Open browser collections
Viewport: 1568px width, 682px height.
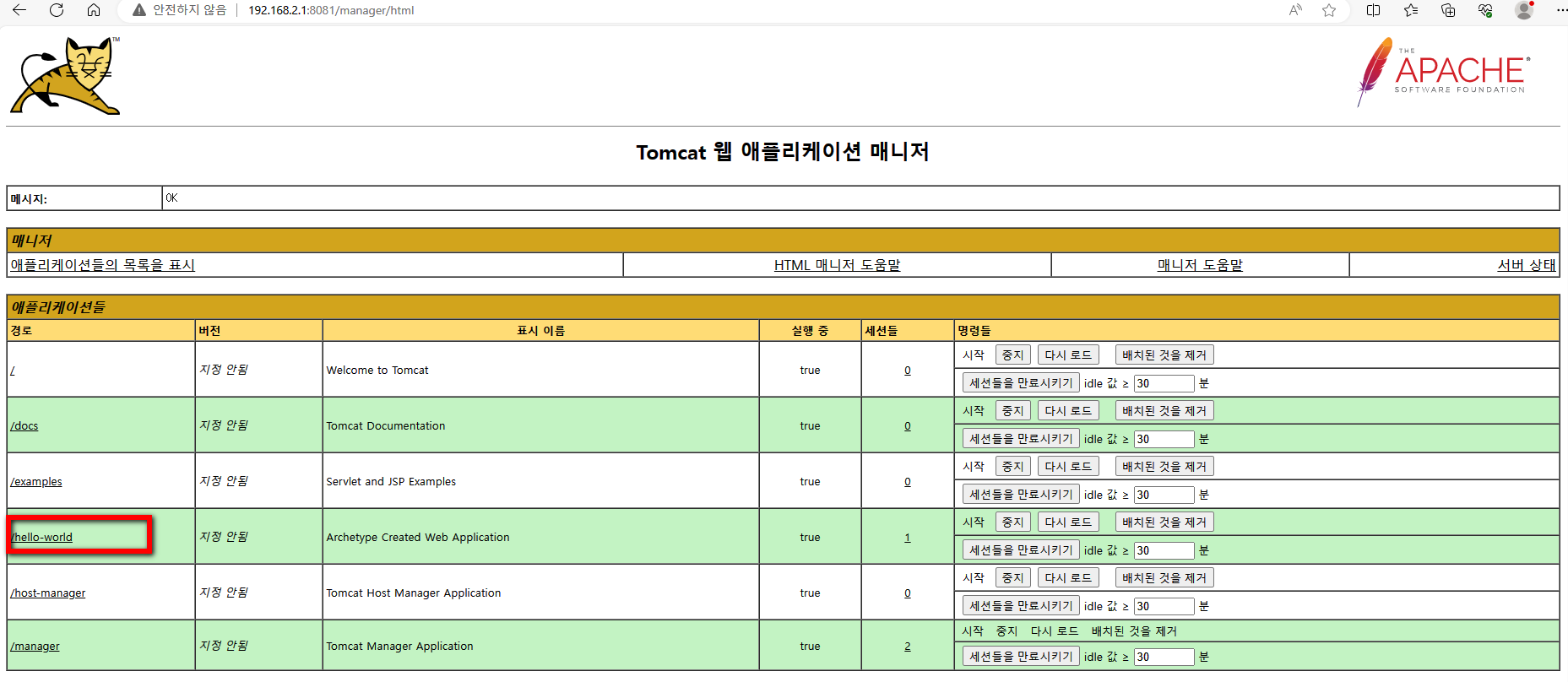click(1448, 10)
